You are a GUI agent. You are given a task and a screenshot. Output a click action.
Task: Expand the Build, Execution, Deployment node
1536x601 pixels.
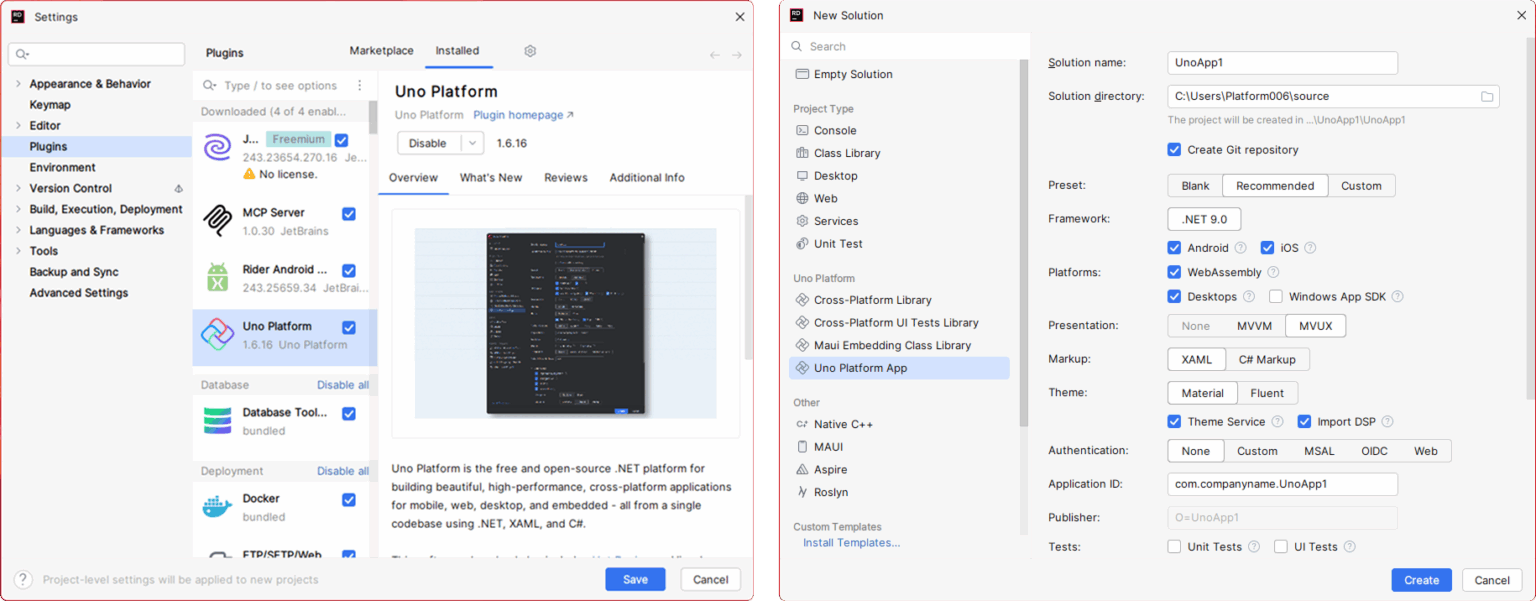(18, 210)
